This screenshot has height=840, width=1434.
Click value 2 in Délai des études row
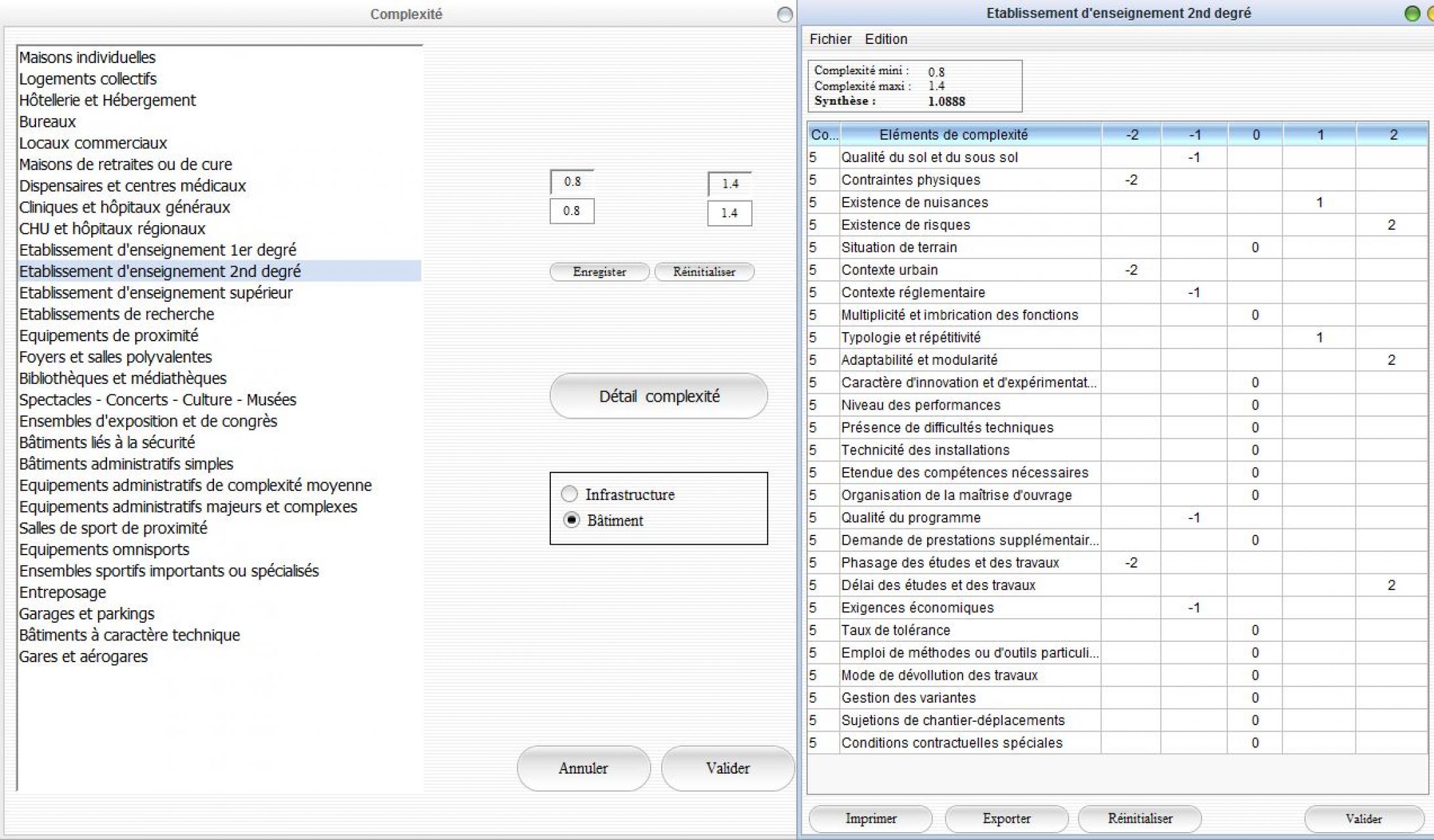pos(1391,585)
